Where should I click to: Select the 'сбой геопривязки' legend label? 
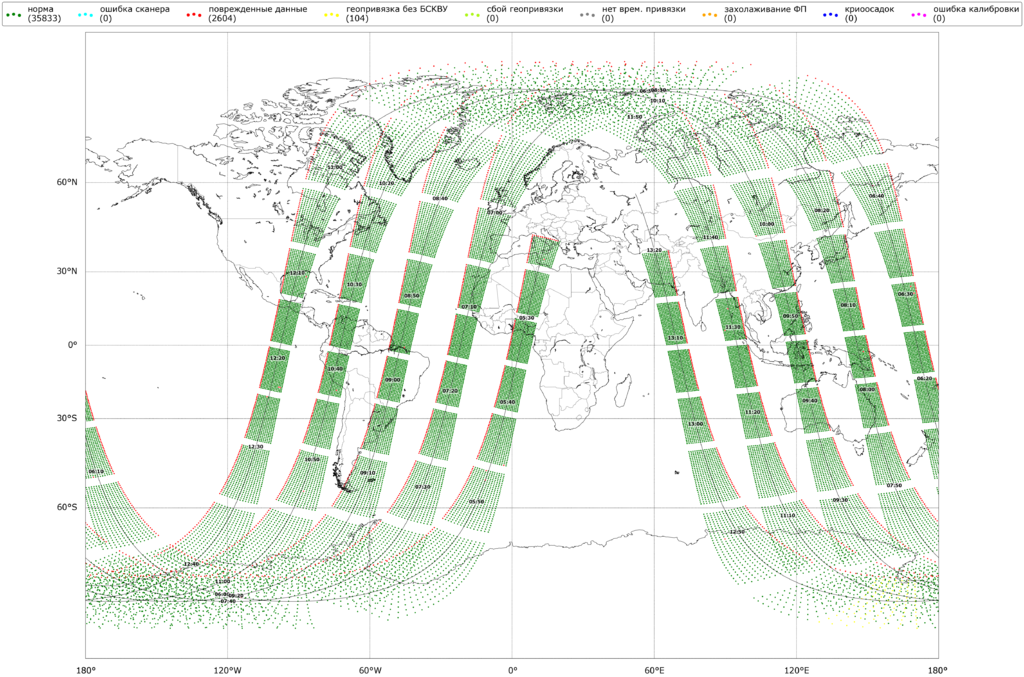point(525,9)
